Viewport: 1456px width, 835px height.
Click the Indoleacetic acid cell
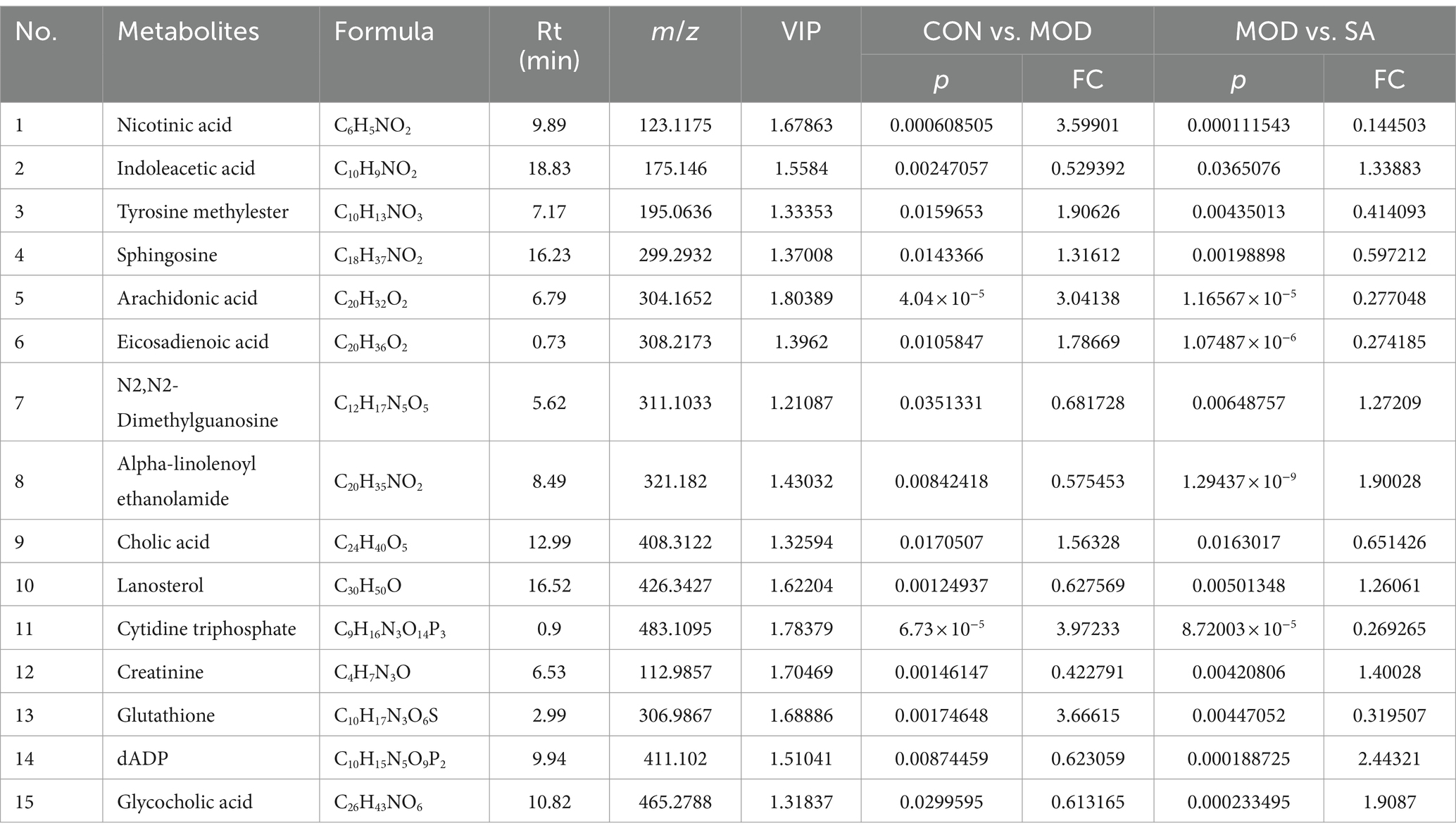[186, 168]
